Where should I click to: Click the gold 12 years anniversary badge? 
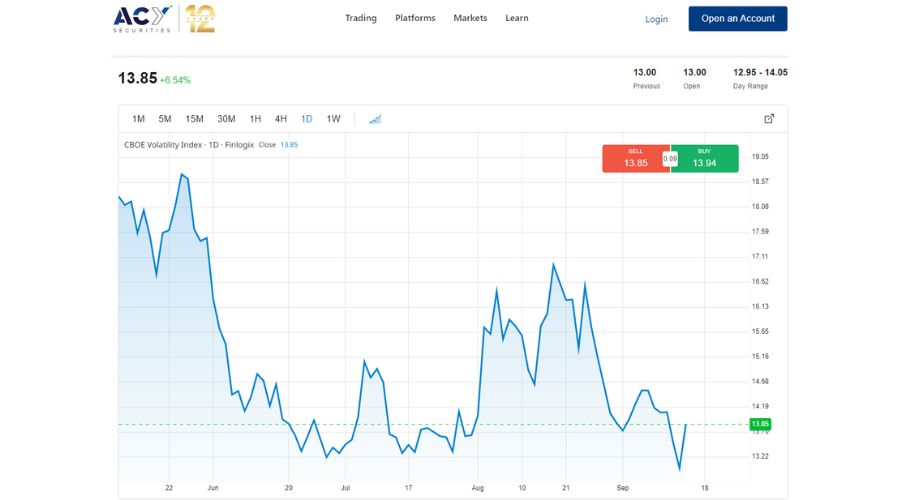pyautogui.click(x=200, y=19)
